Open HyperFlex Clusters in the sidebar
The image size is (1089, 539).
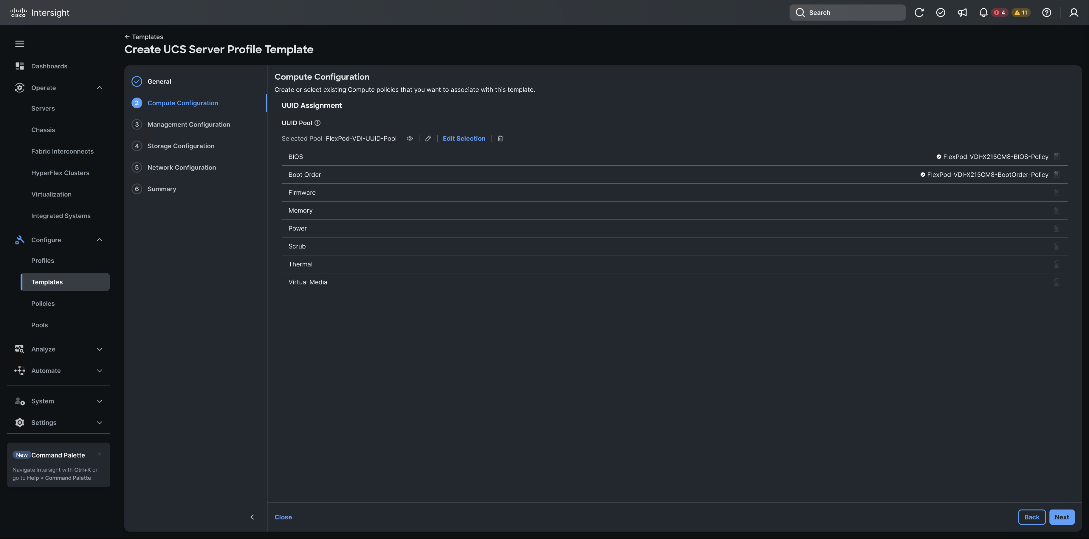pyautogui.click(x=60, y=173)
